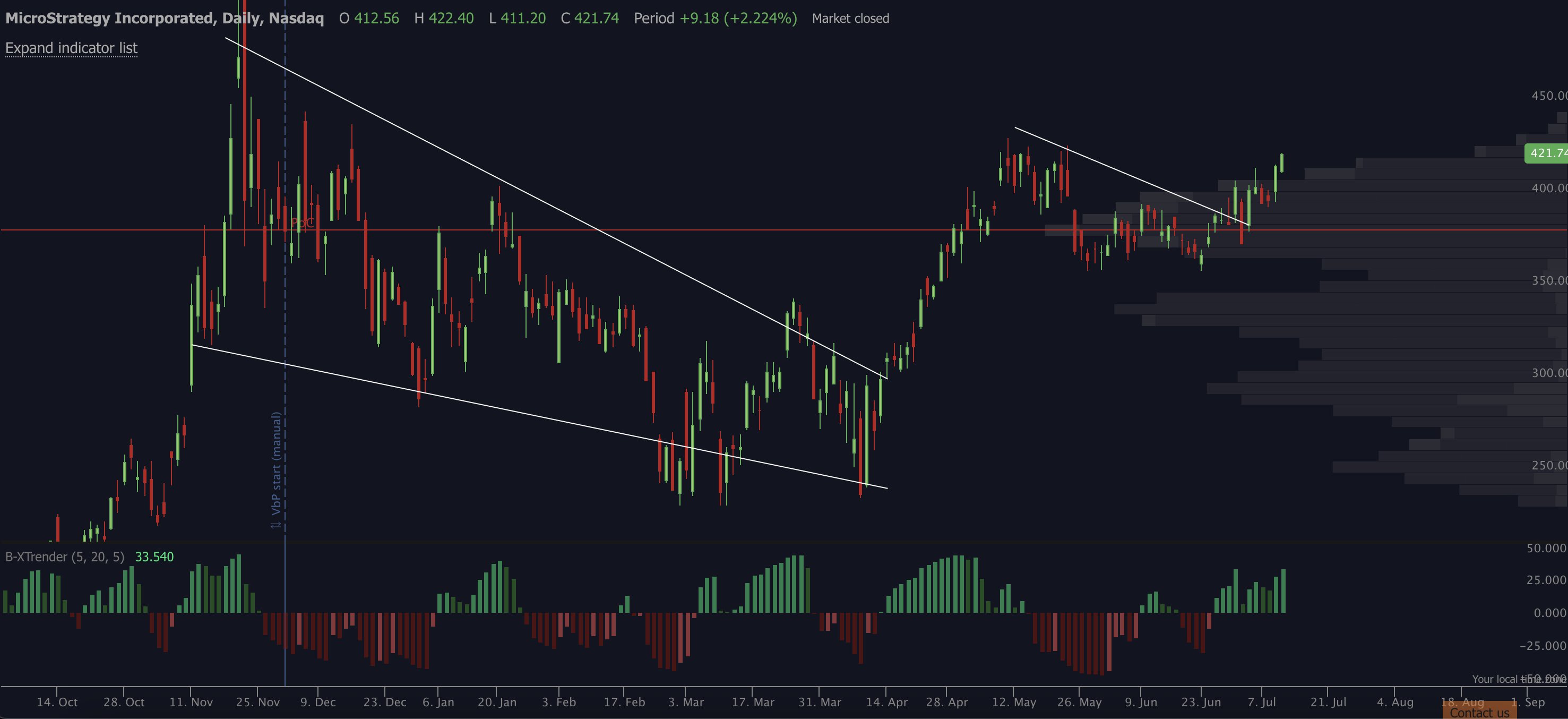Click the green 421.74 current price tag
Viewport: 1568px width, 719px height.
tap(1546, 153)
